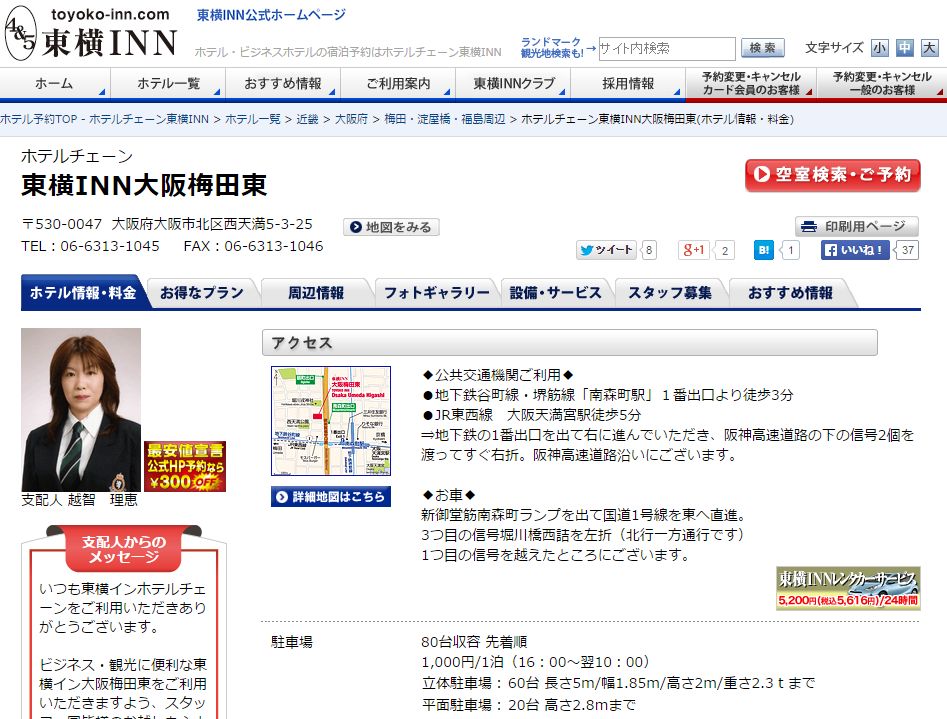Set font size to 小 (small)
Screen dimensions: 947x719
(x=879, y=48)
